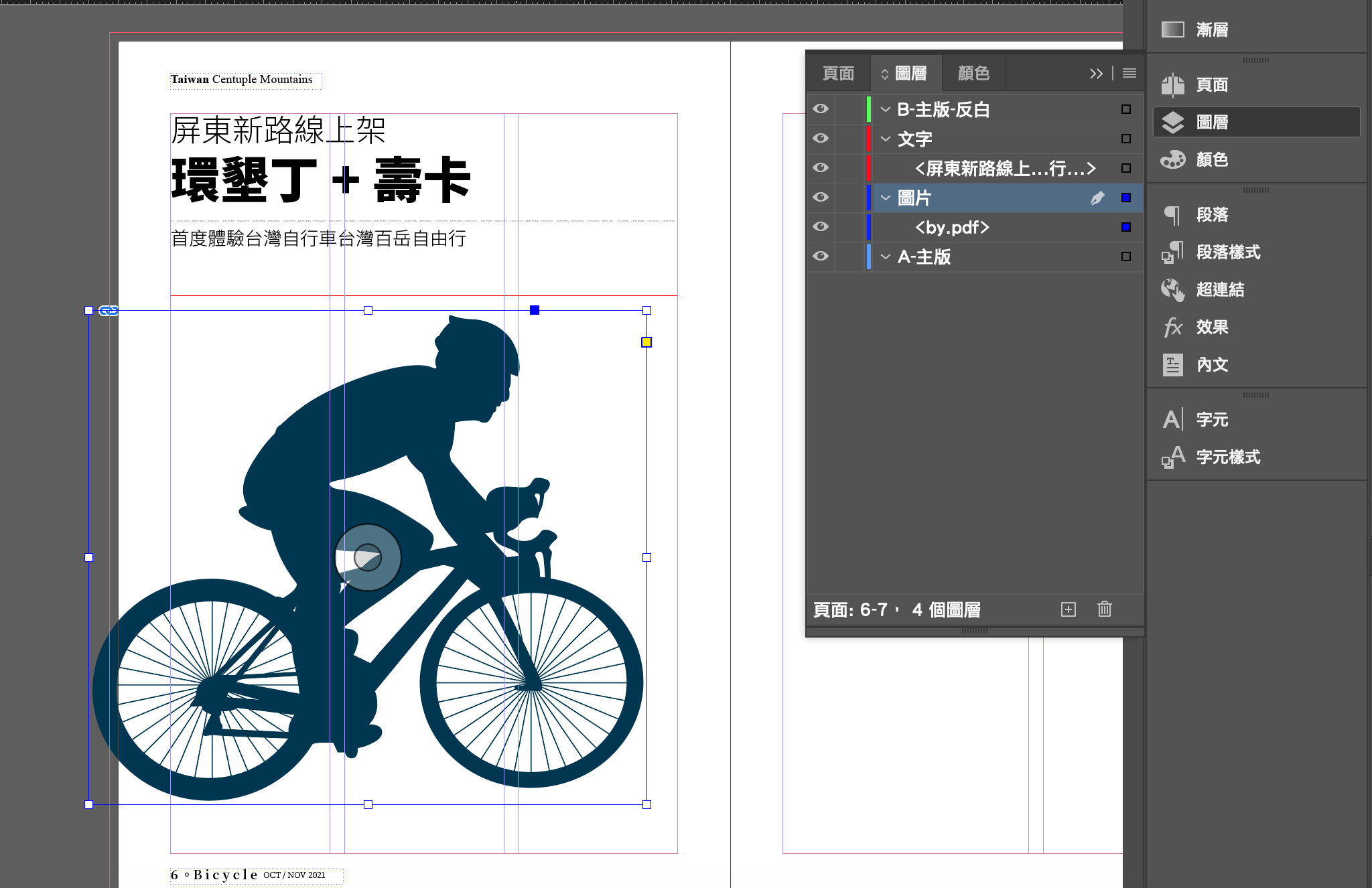Collapse the B-主版-反白 layer chevron
This screenshot has width=1372, height=888.
point(886,109)
